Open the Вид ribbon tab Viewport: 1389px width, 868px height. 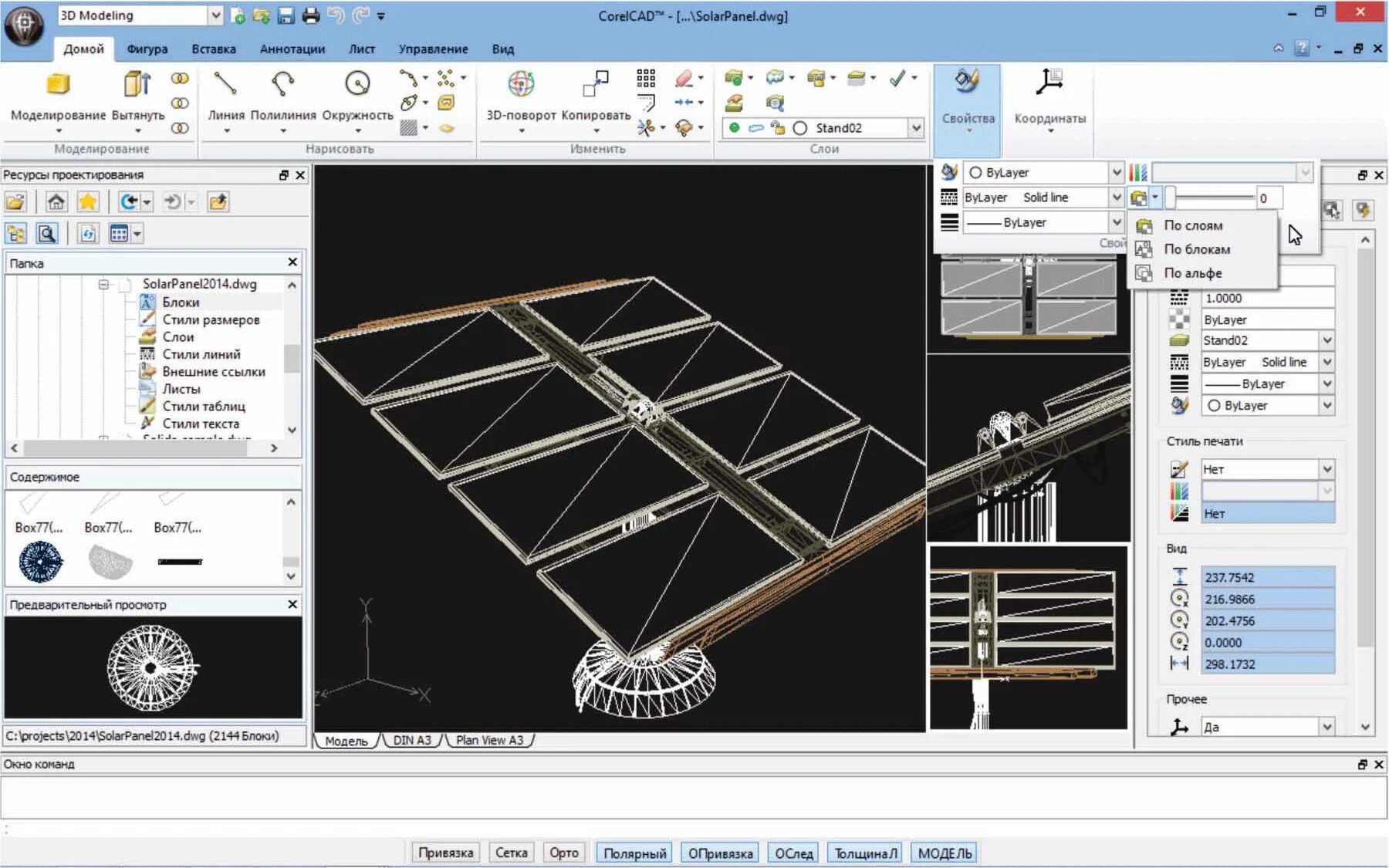tap(502, 49)
